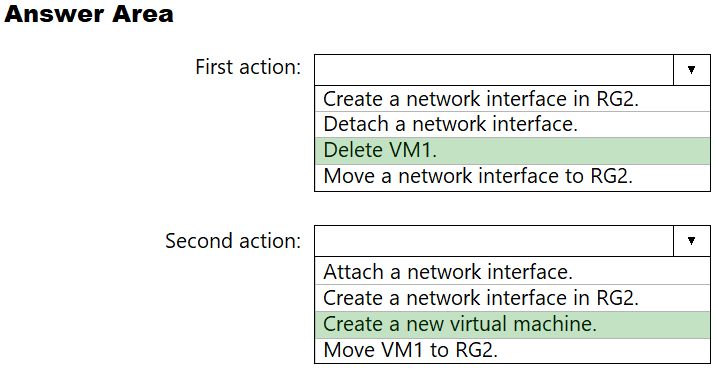Click the 'Answer Area' heading
This screenshot has height=371, width=718.
coord(89,14)
